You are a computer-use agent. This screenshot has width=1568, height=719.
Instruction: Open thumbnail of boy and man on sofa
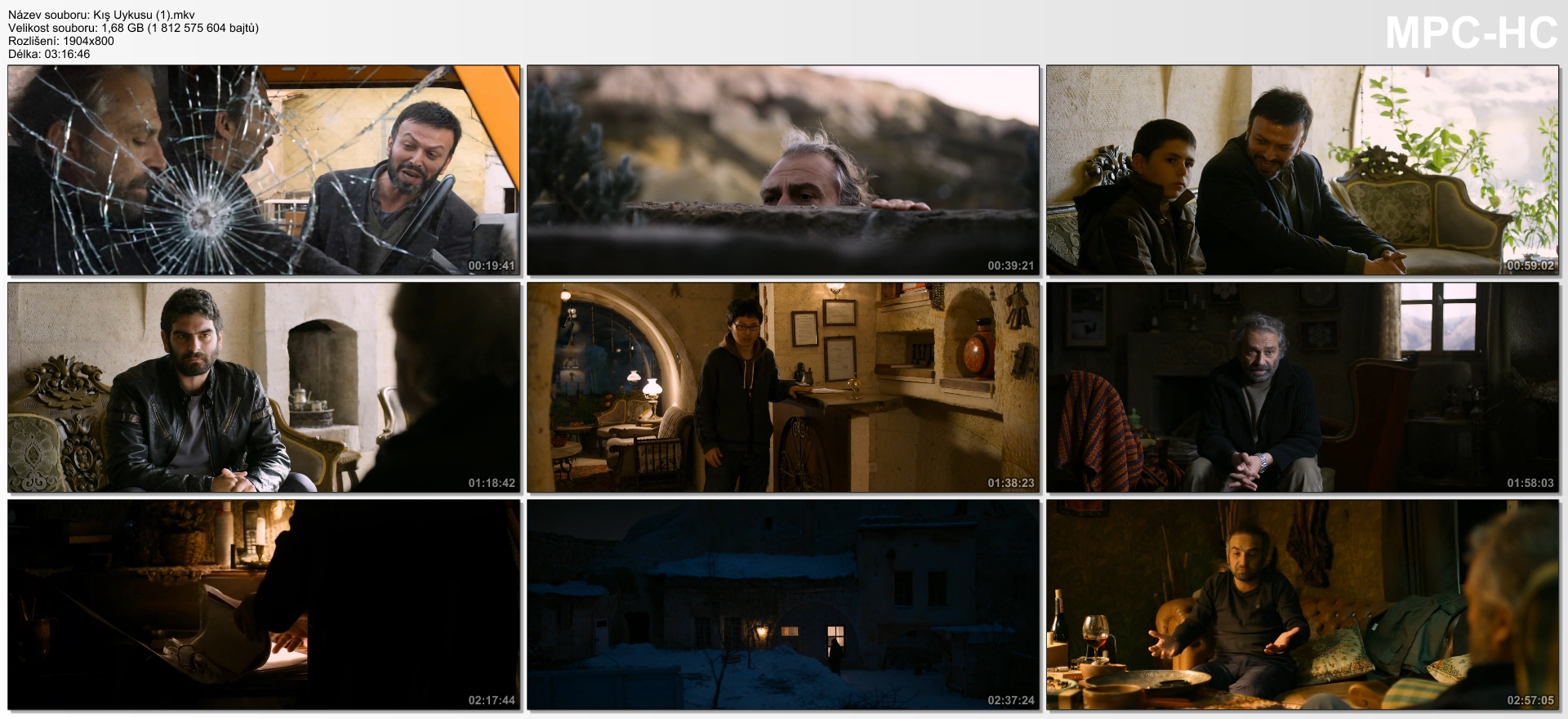tap(1302, 170)
